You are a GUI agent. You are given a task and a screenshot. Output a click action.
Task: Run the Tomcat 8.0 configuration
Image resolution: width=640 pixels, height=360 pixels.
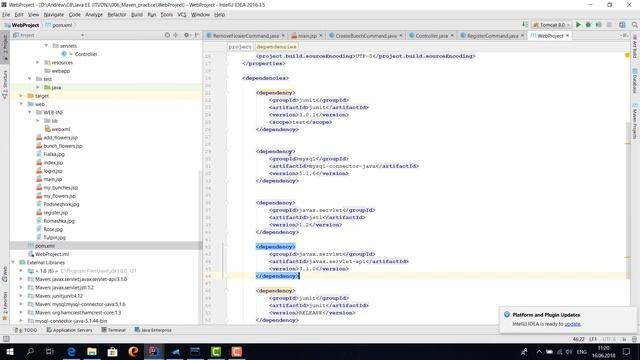[x=578, y=25]
